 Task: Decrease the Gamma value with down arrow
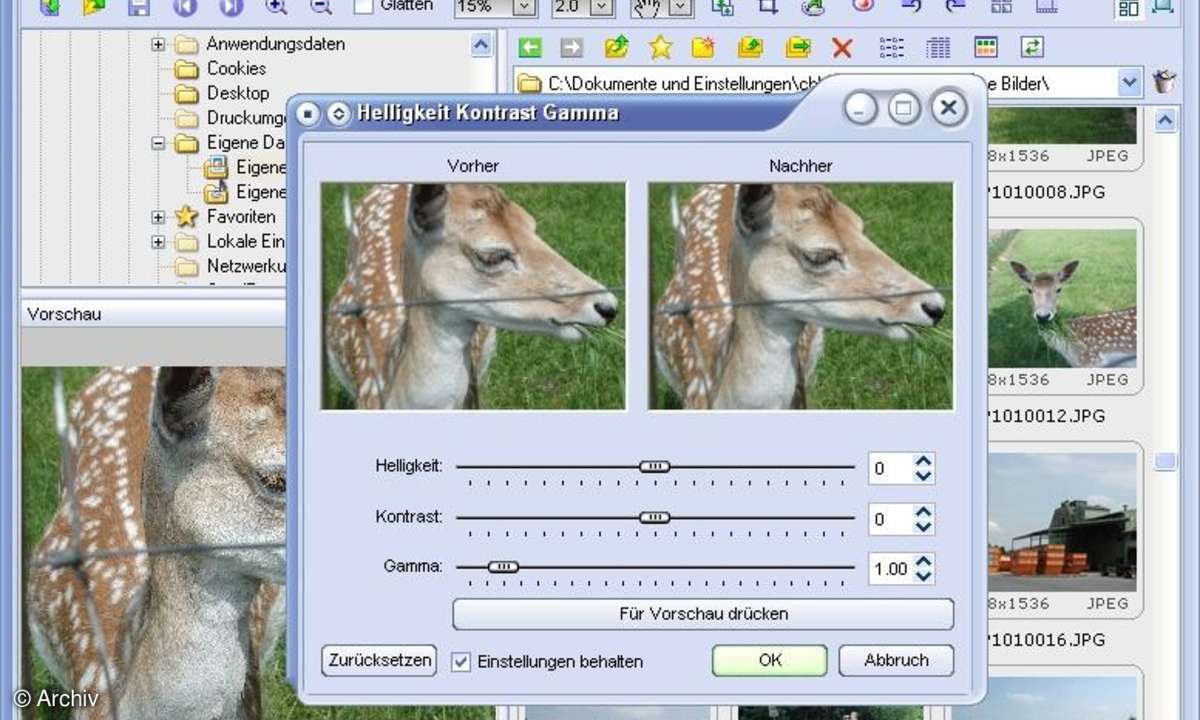924,576
